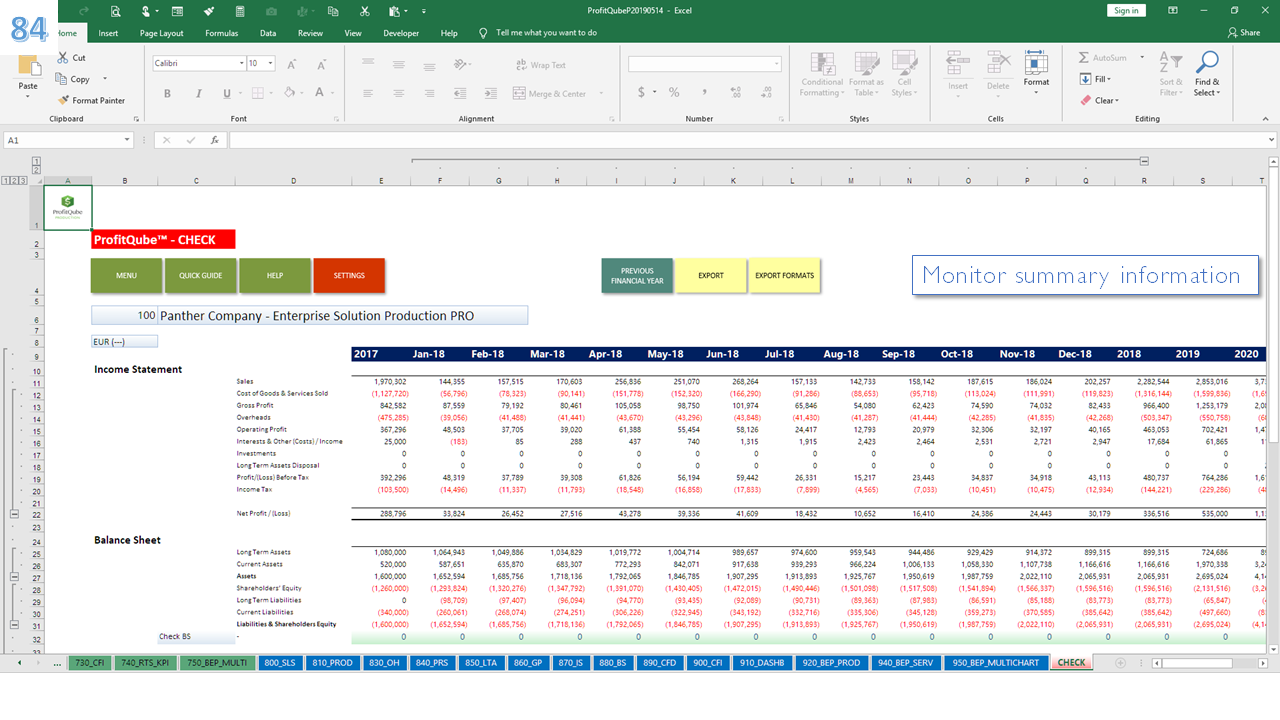This screenshot has width=1280, height=720.
Task: Click the new sheet plus icon
Action: (x=1120, y=662)
